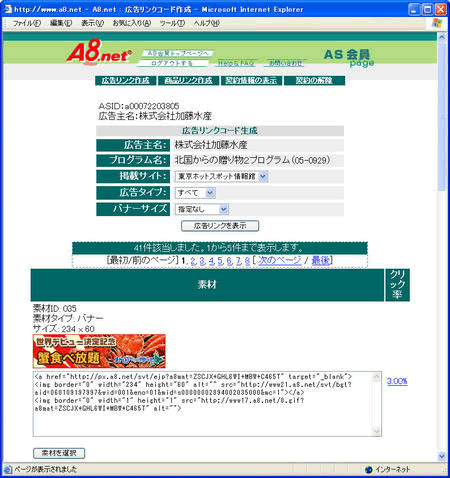Click the Windows flag logo in menu bar
Viewport: 450px width, 478px height.
point(436,23)
